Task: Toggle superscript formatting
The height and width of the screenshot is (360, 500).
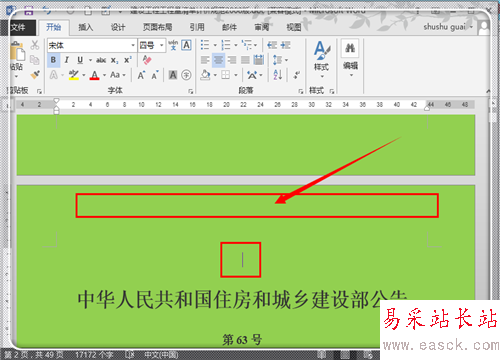Action: click(x=128, y=60)
